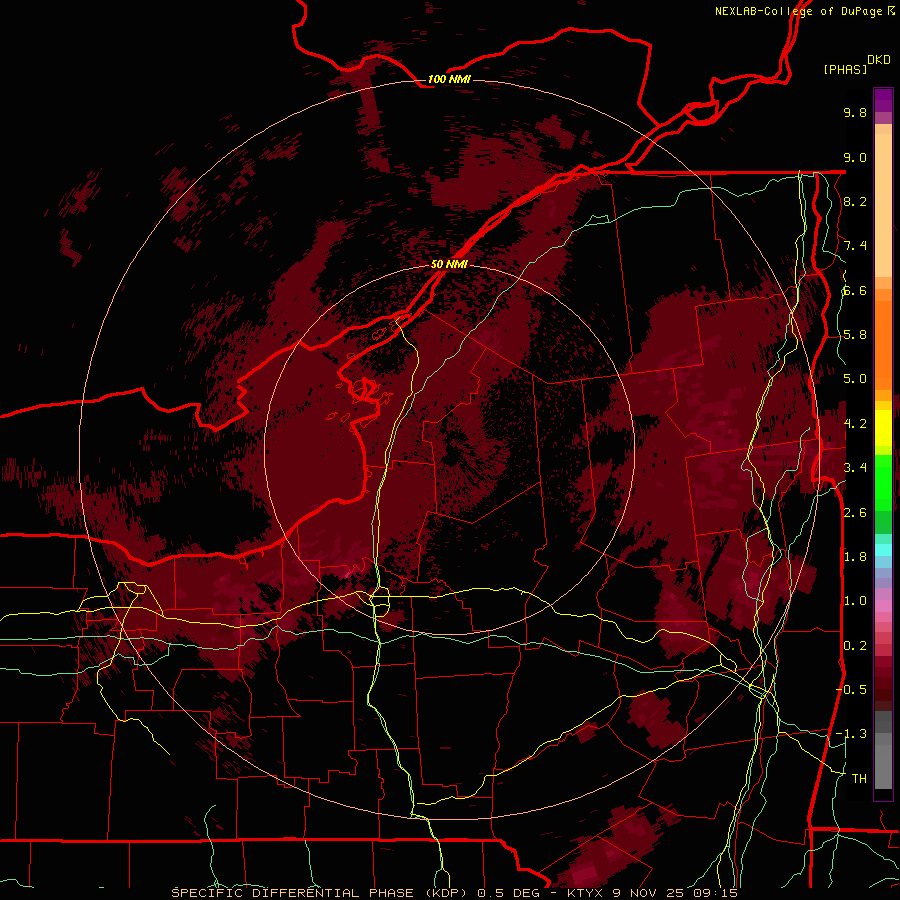Click the 0.5 DEG elevation angle text
Viewport: 900px width, 900px height.
(x=509, y=893)
